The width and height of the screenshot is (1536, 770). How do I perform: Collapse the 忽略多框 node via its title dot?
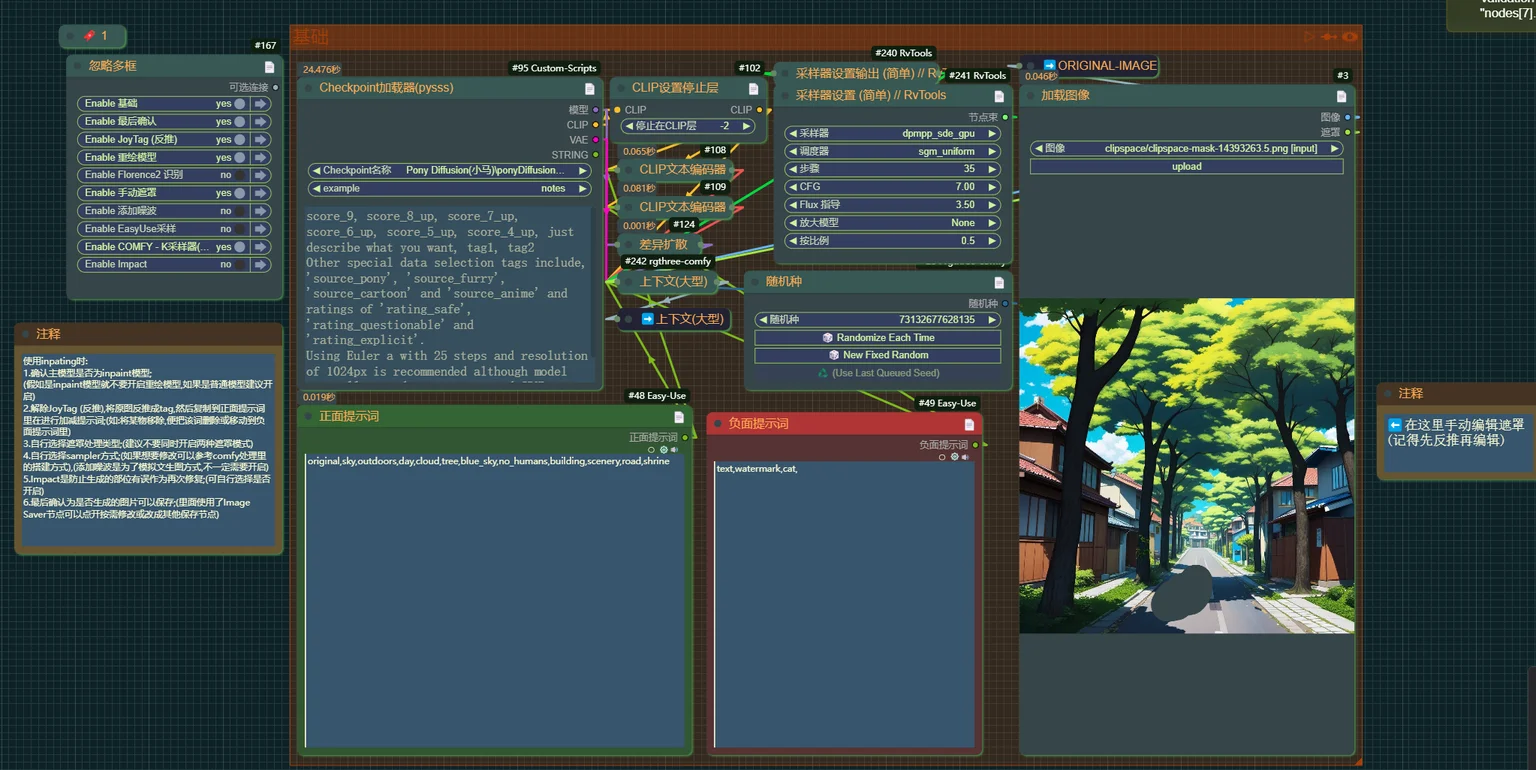(78, 66)
